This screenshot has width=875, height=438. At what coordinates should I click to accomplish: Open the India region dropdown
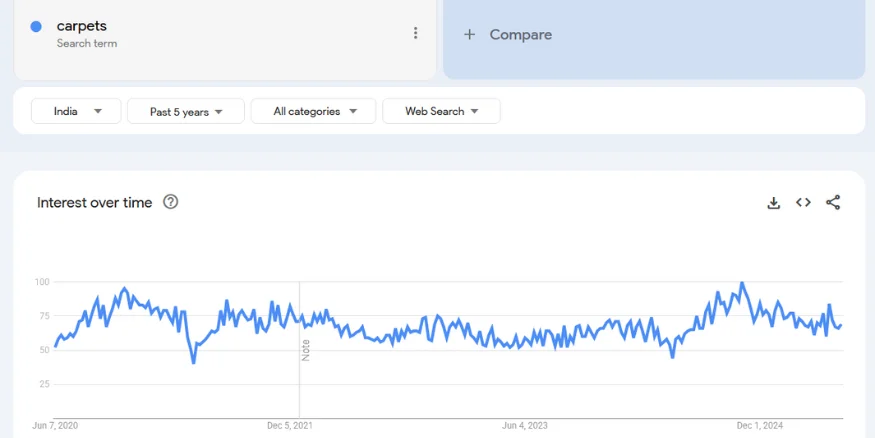(x=77, y=111)
